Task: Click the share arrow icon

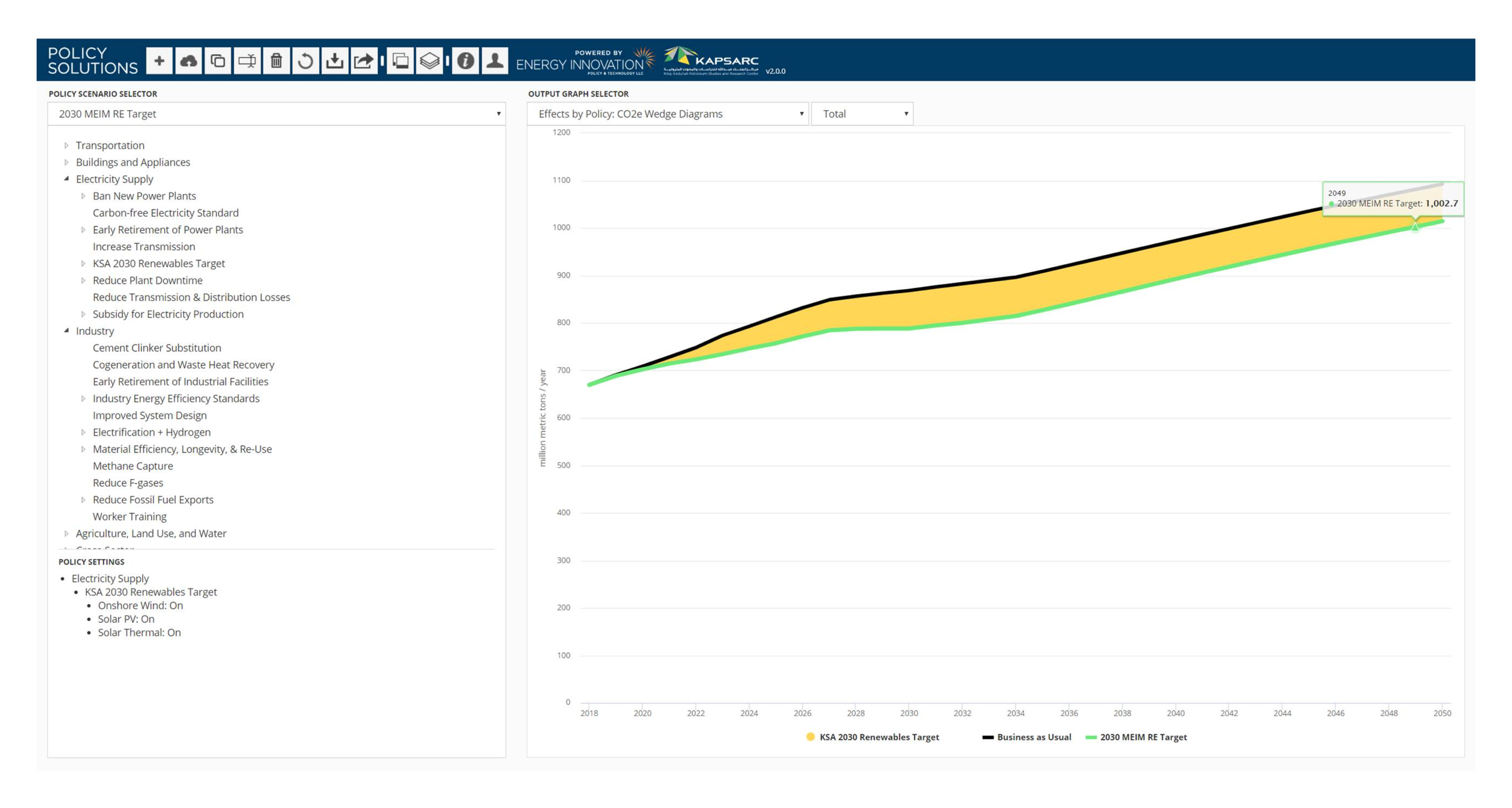Action: [364, 60]
